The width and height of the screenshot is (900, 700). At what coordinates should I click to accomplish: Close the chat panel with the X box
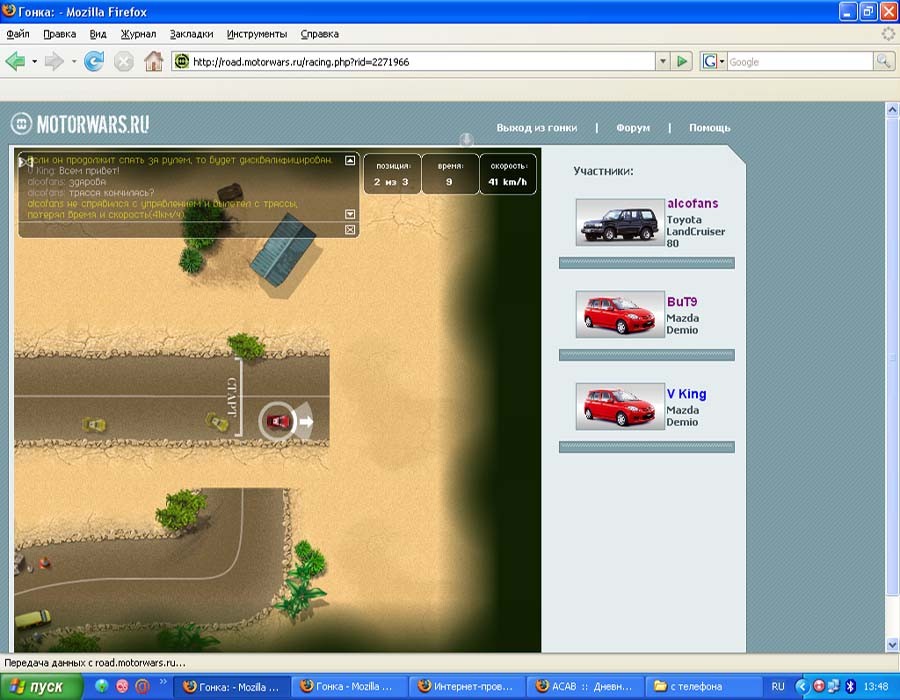350,230
